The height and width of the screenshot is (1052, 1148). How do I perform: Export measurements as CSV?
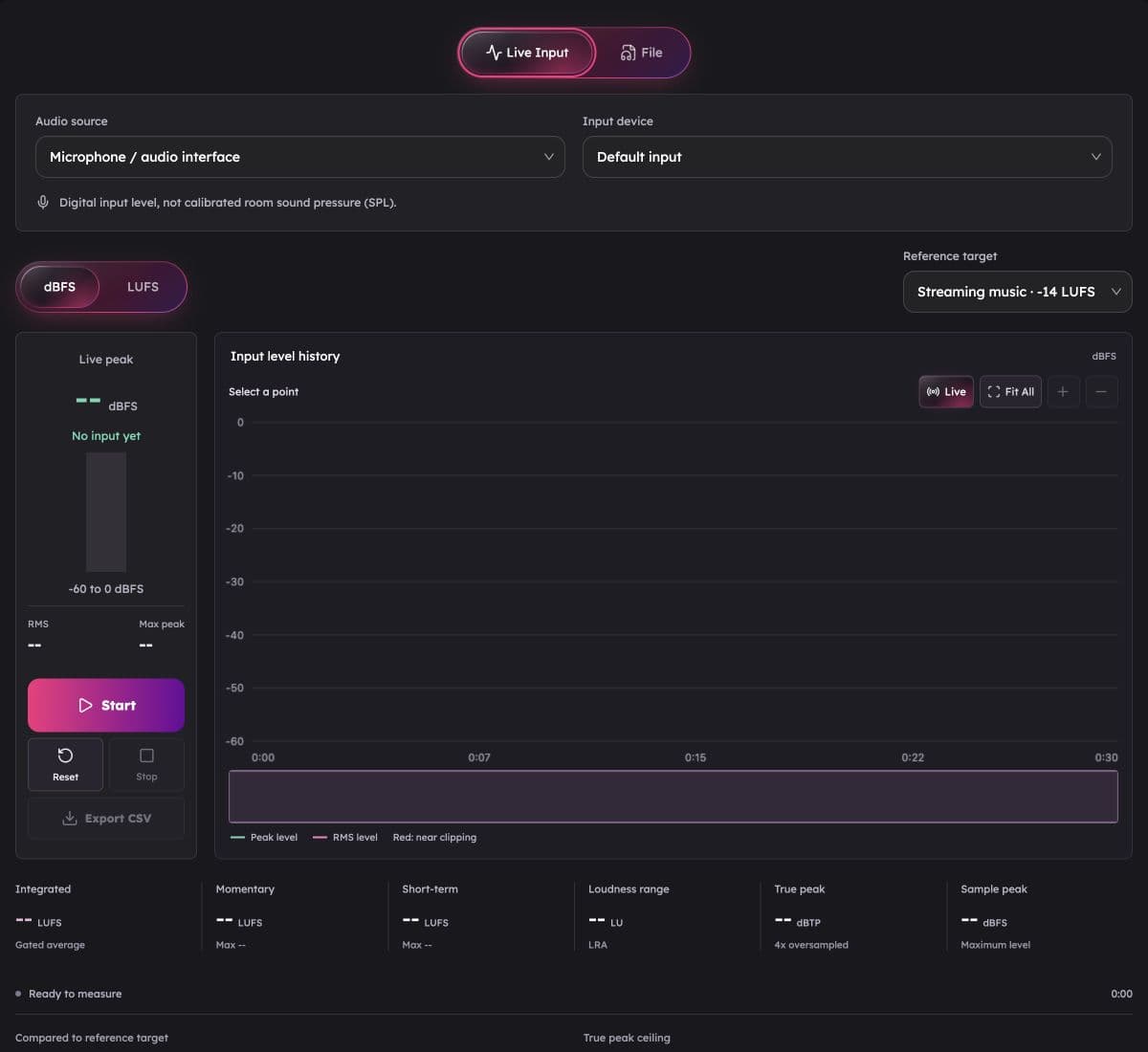(106, 819)
